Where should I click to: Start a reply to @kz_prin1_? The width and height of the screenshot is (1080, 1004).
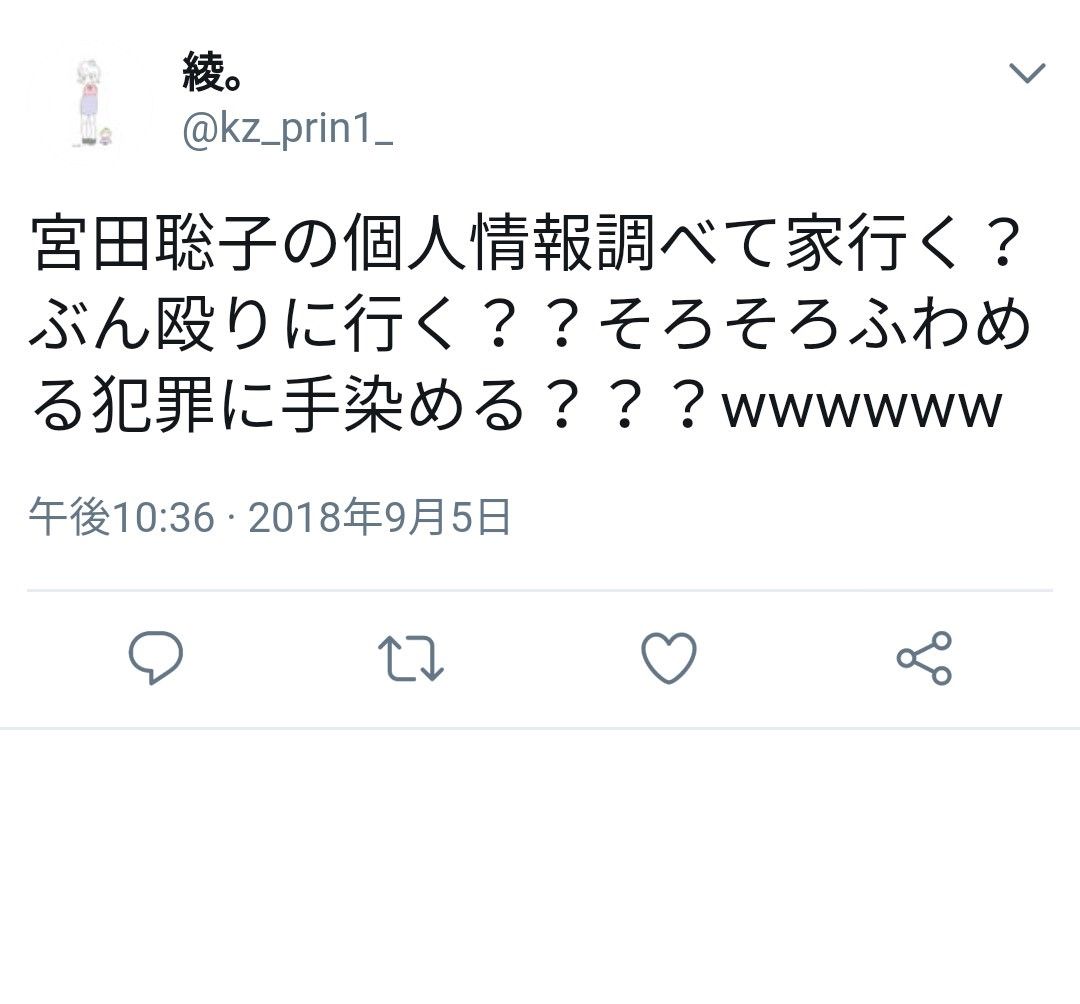(156, 658)
